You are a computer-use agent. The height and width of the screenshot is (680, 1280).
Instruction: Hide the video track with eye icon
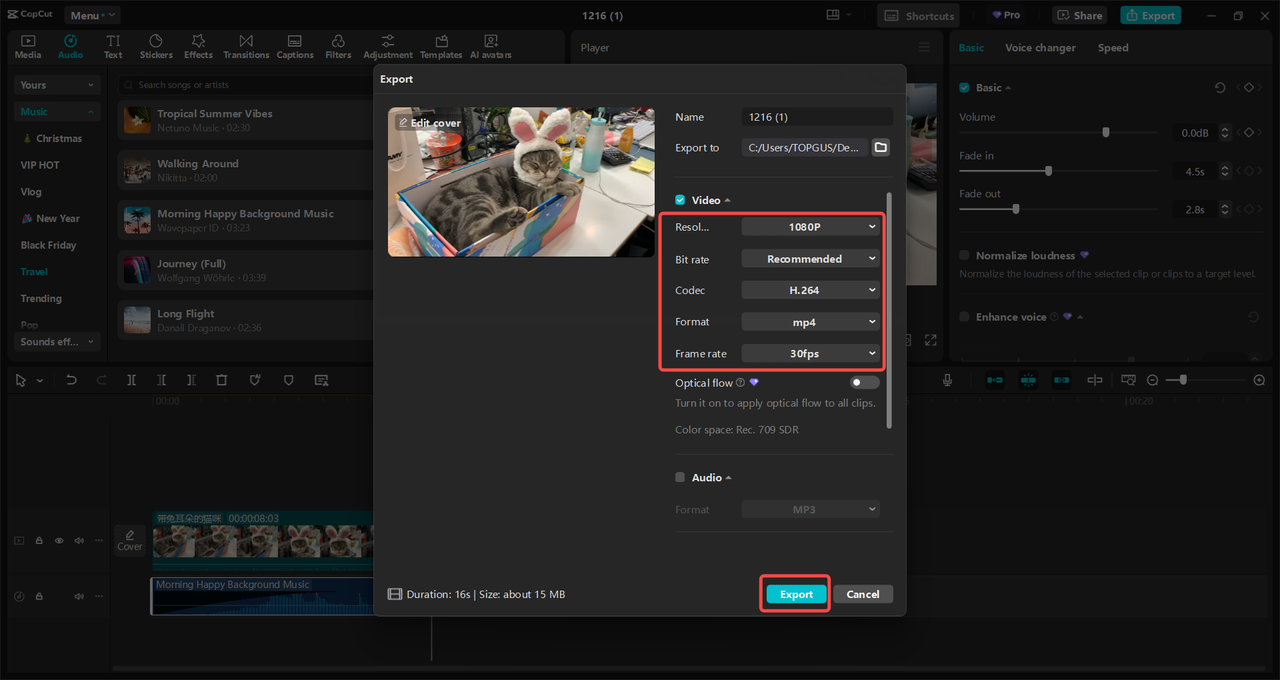click(59, 540)
